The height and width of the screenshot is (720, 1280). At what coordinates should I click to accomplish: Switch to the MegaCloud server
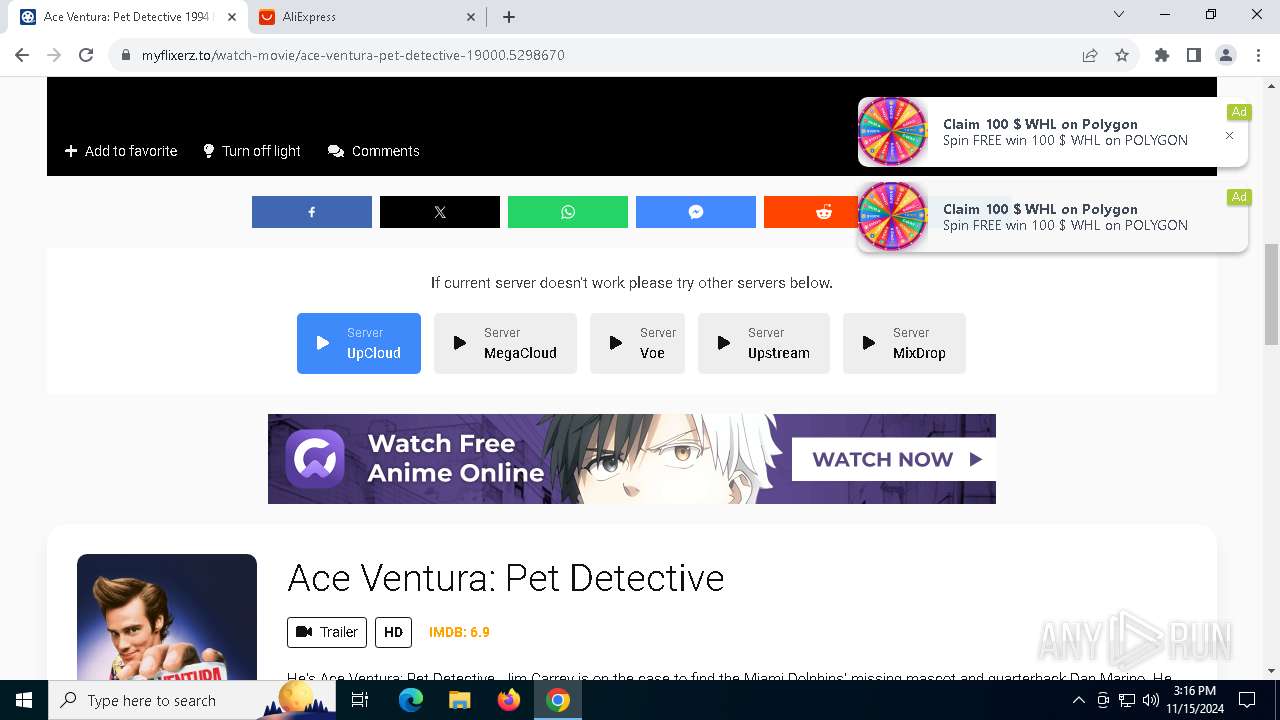pyautogui.click(x=506, y=343)
